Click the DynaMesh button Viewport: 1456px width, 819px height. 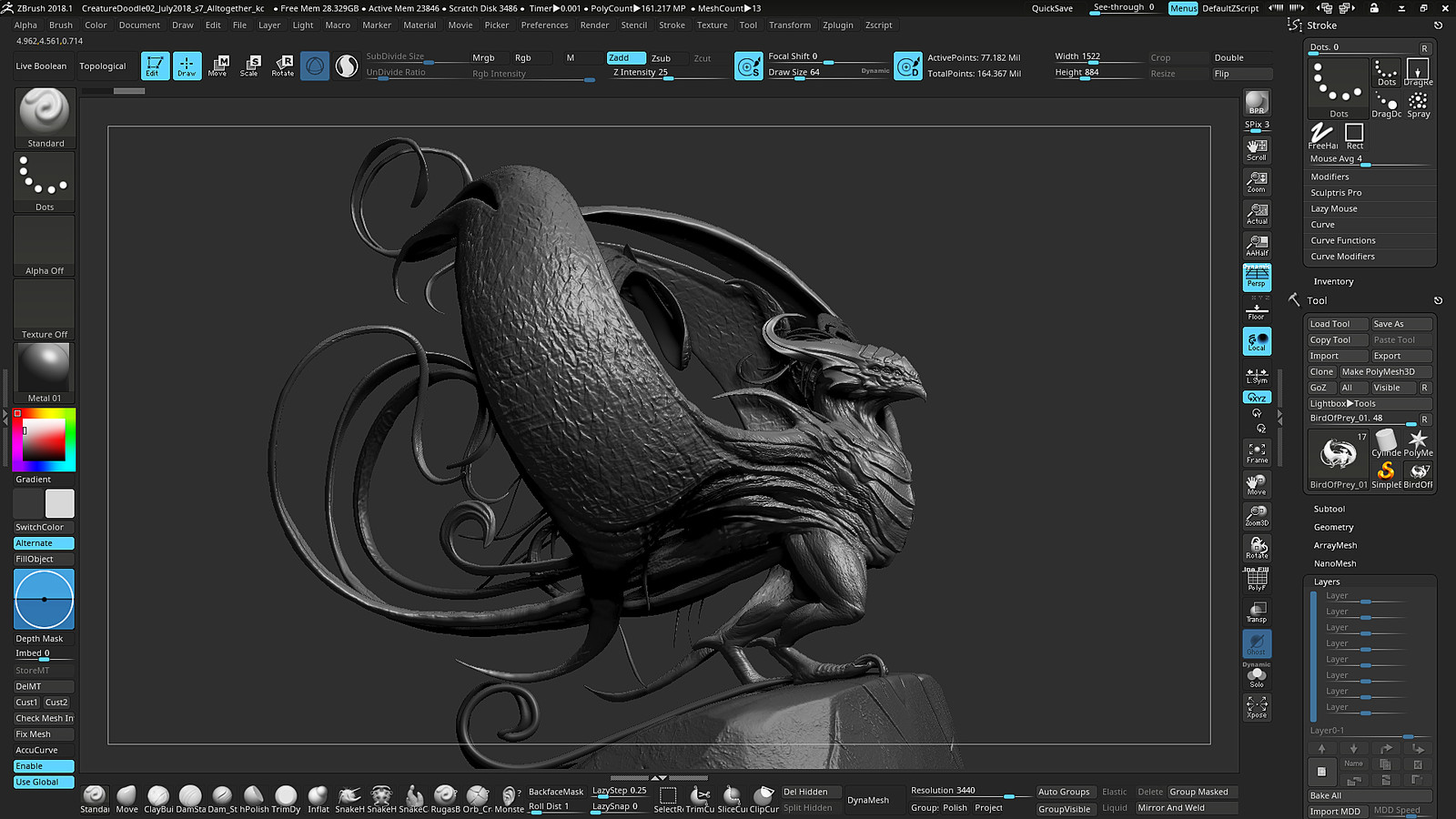point(869,800)
